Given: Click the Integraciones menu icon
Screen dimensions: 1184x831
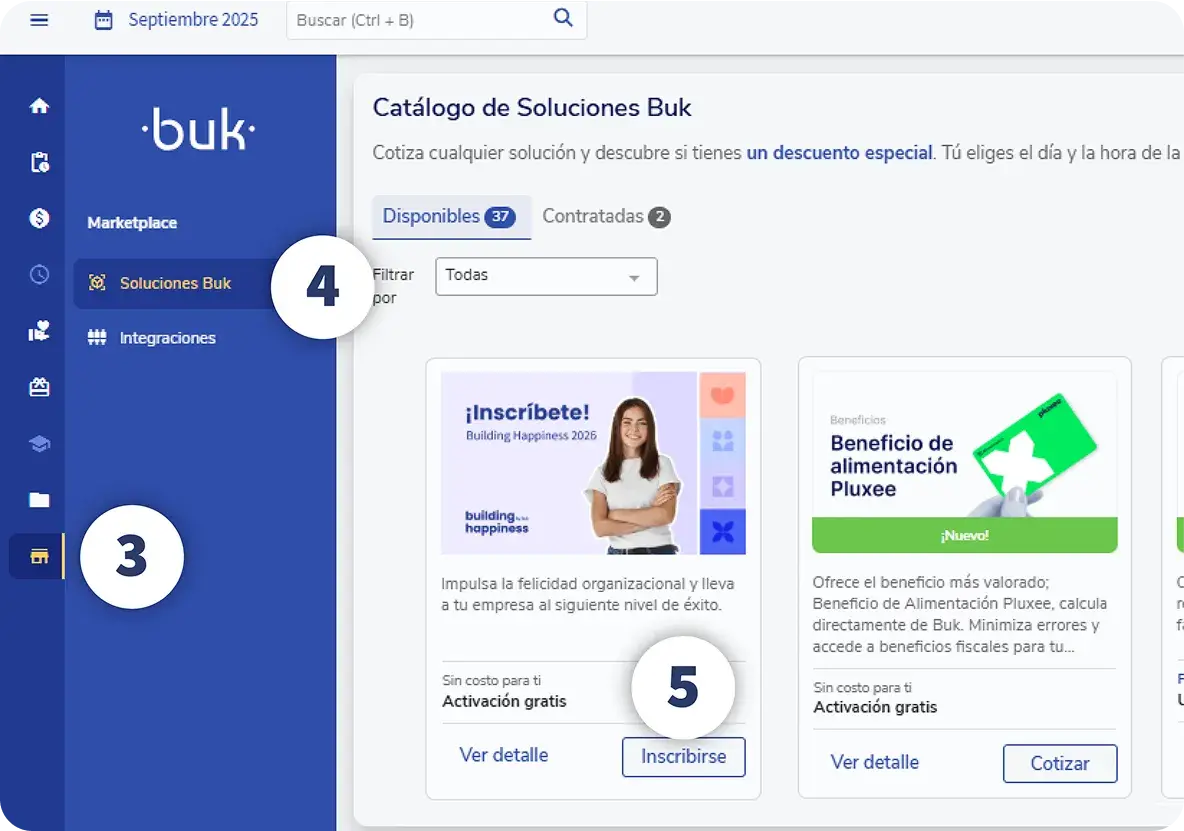Looking at the screenshot, I should coord(97,337).
